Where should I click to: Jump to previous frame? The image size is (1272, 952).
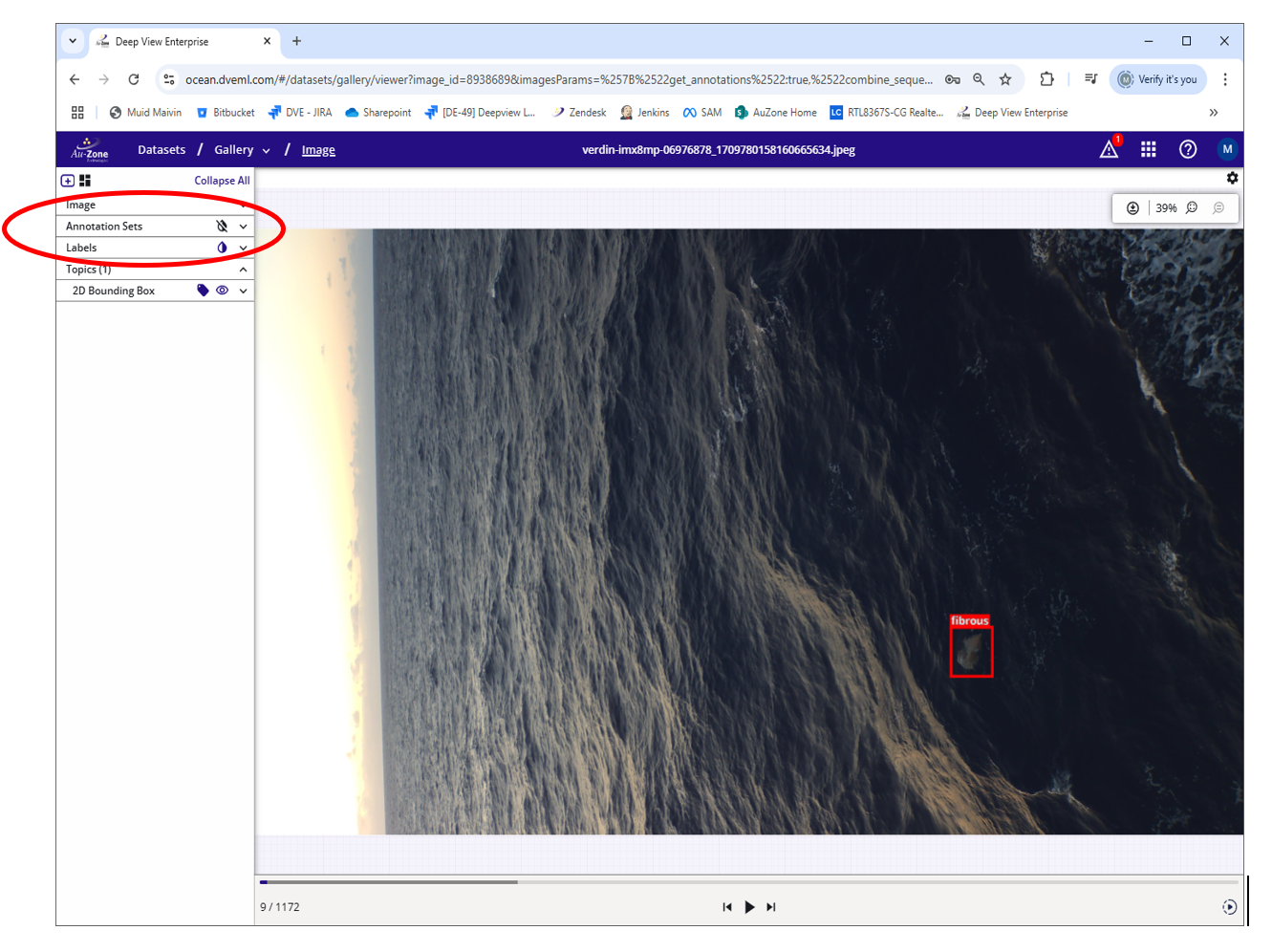[727, 907]
